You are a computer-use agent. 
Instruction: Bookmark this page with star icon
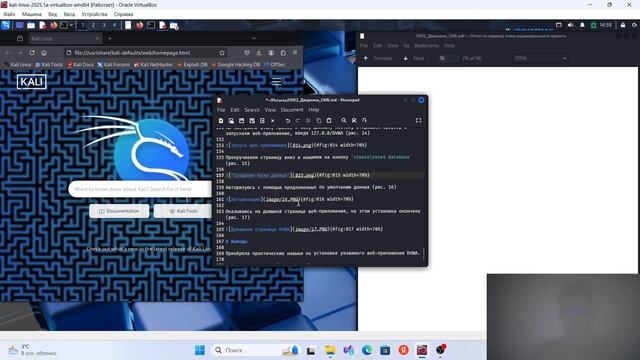[222, 53]
